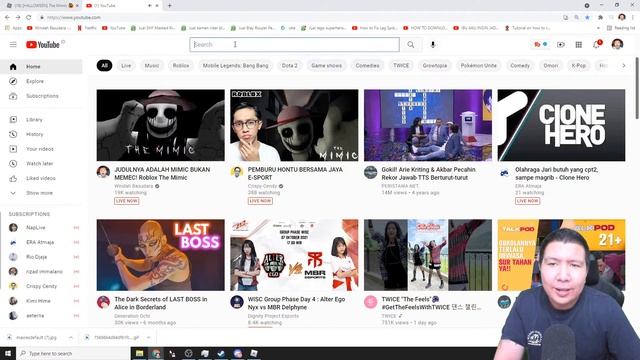Open 'Gokil! Arie Kriting & Akbar' video title
Image resolution: width=640 pixels, height=360 pixels.
point(429,173)
